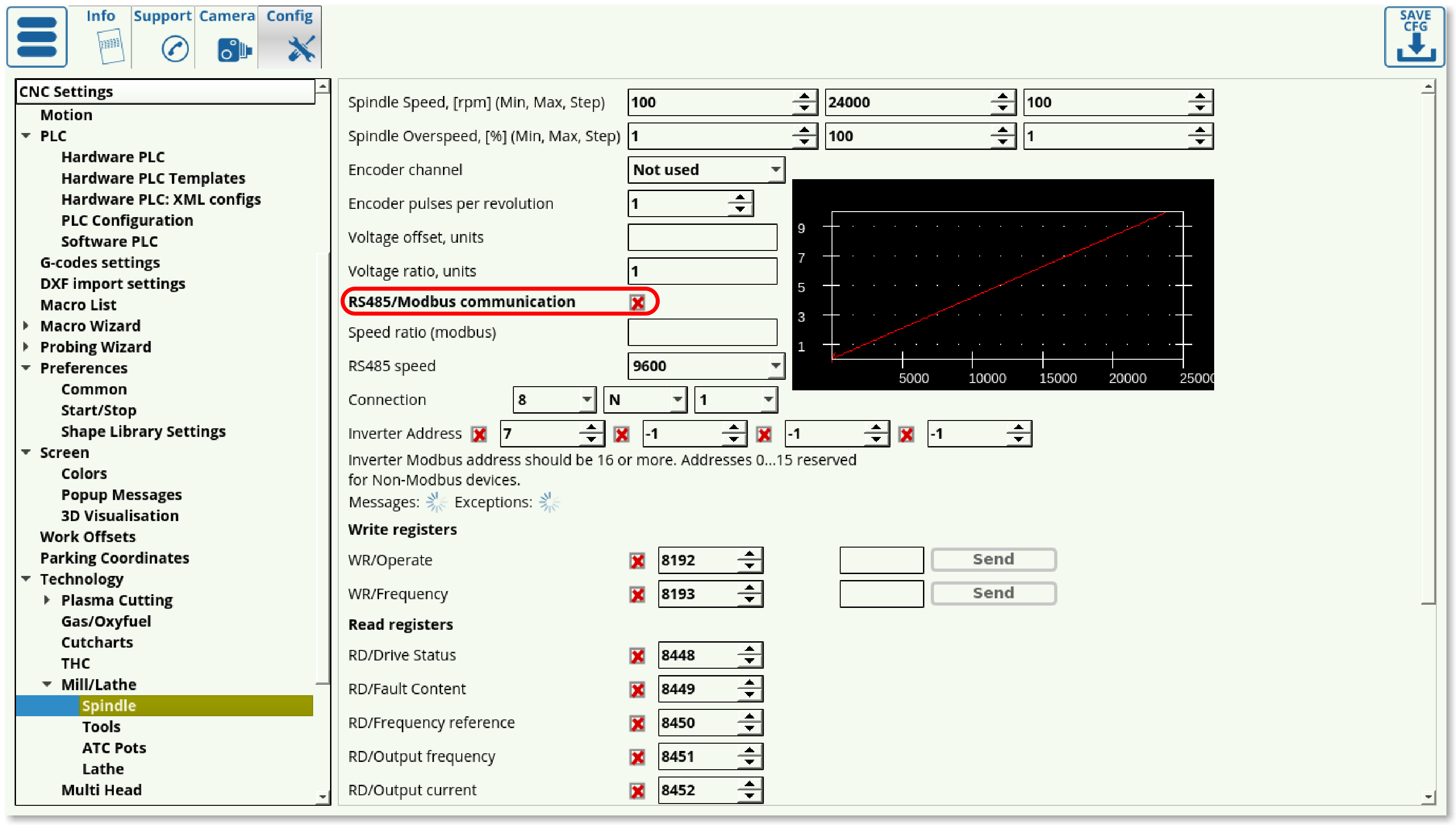This screenshot has width=1456, height=825.
Task: Toggle the RS485/Modbus communication checkbox
Action: click(637, 303)
